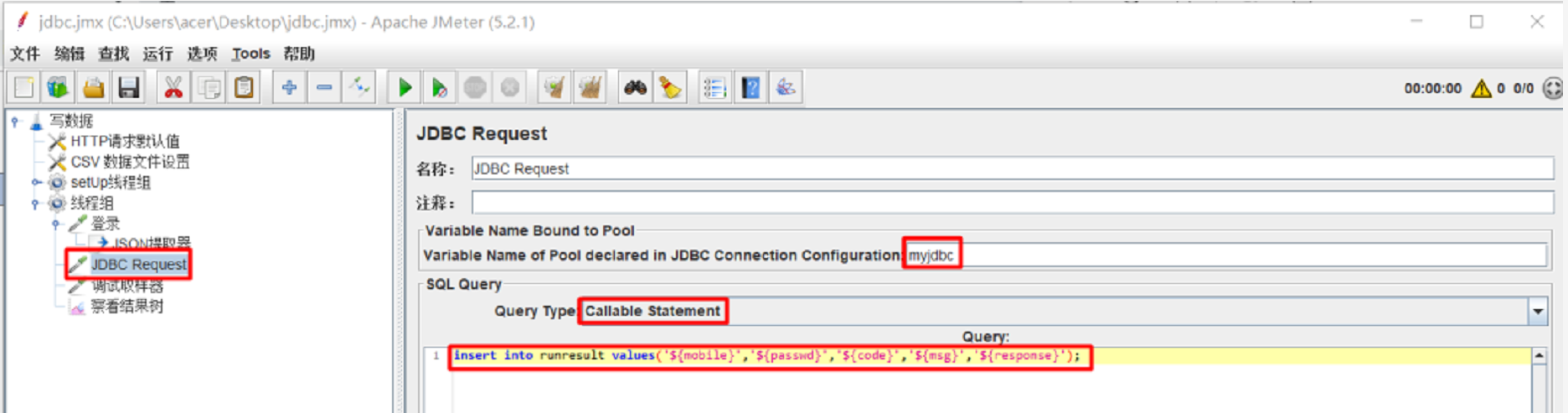Click the warning triangle log indicator
The image size is (1568, 413).
(1481, 88)
